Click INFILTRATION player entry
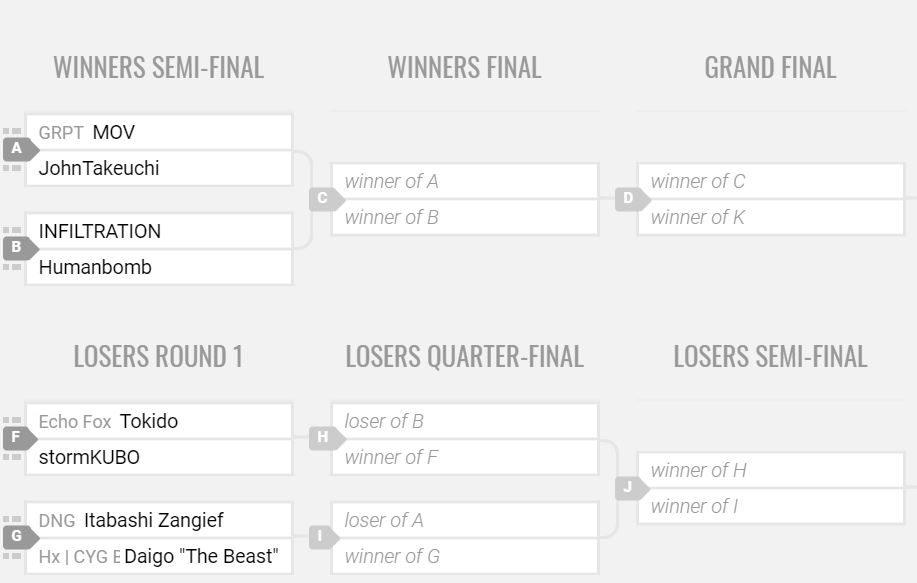 [x=100, y=231]
